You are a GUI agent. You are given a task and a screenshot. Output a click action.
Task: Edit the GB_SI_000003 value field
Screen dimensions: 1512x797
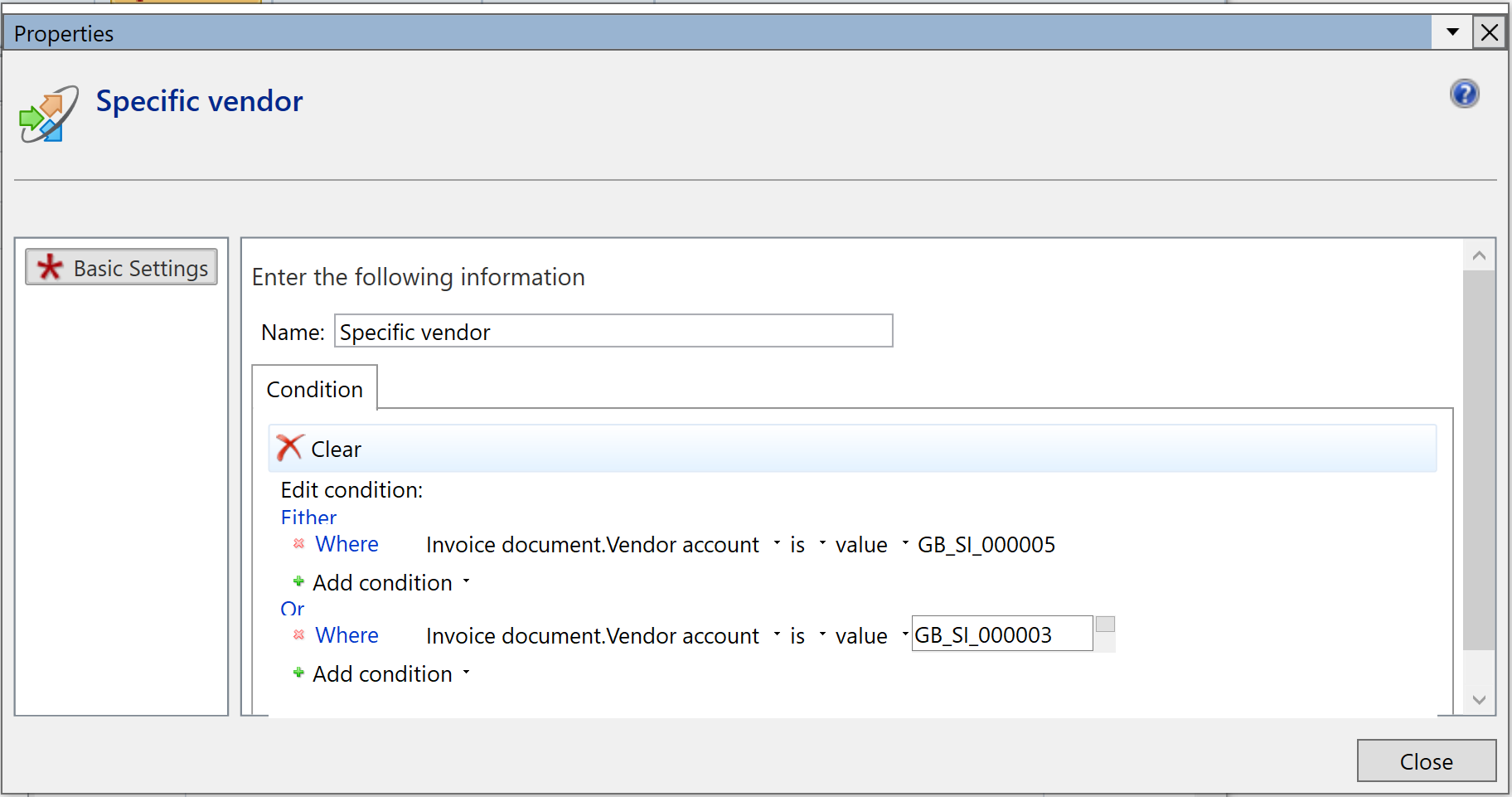(1002, 634)
